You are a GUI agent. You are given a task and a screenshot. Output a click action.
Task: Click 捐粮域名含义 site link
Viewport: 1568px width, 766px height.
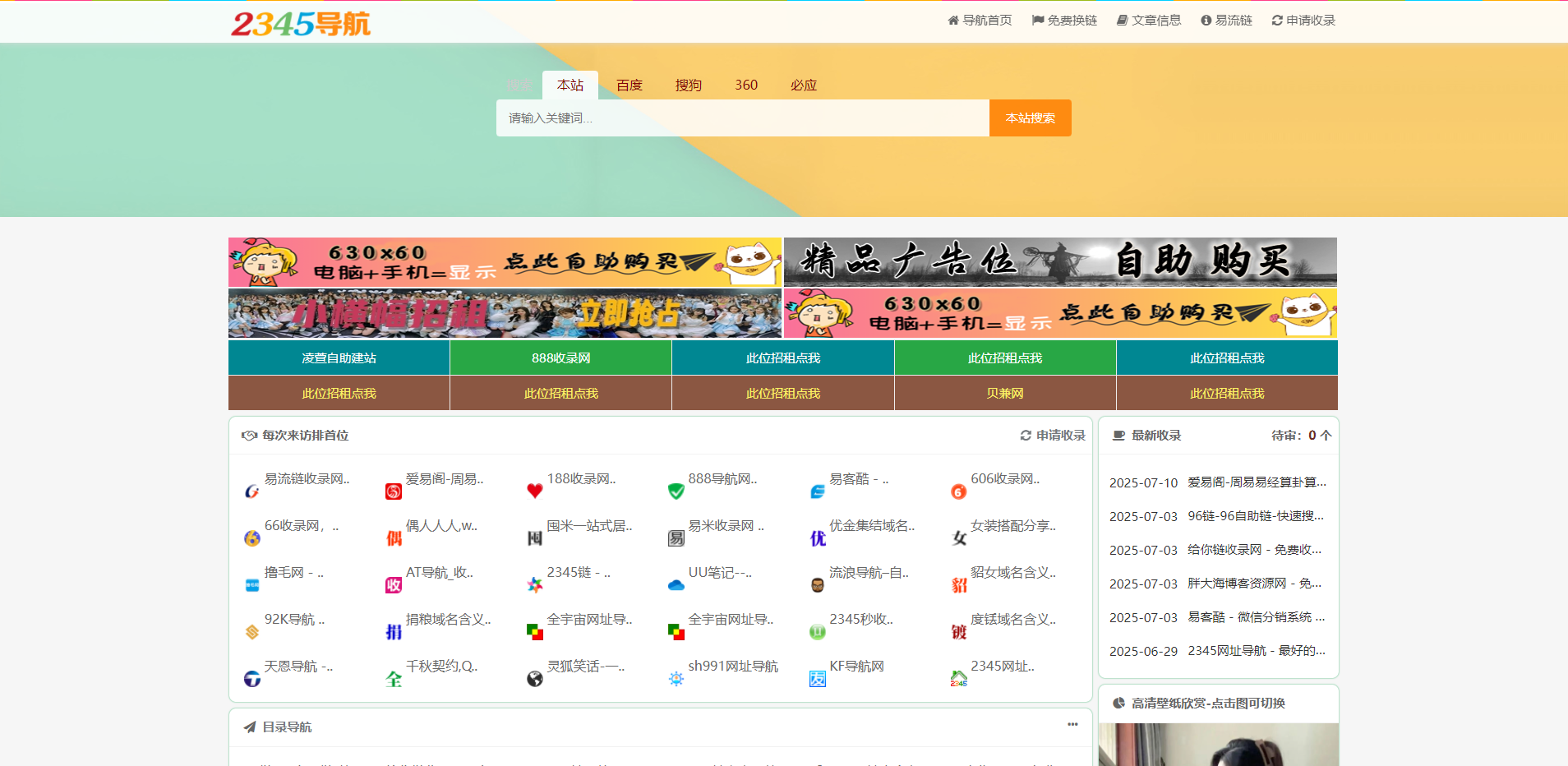pos(448,620)
